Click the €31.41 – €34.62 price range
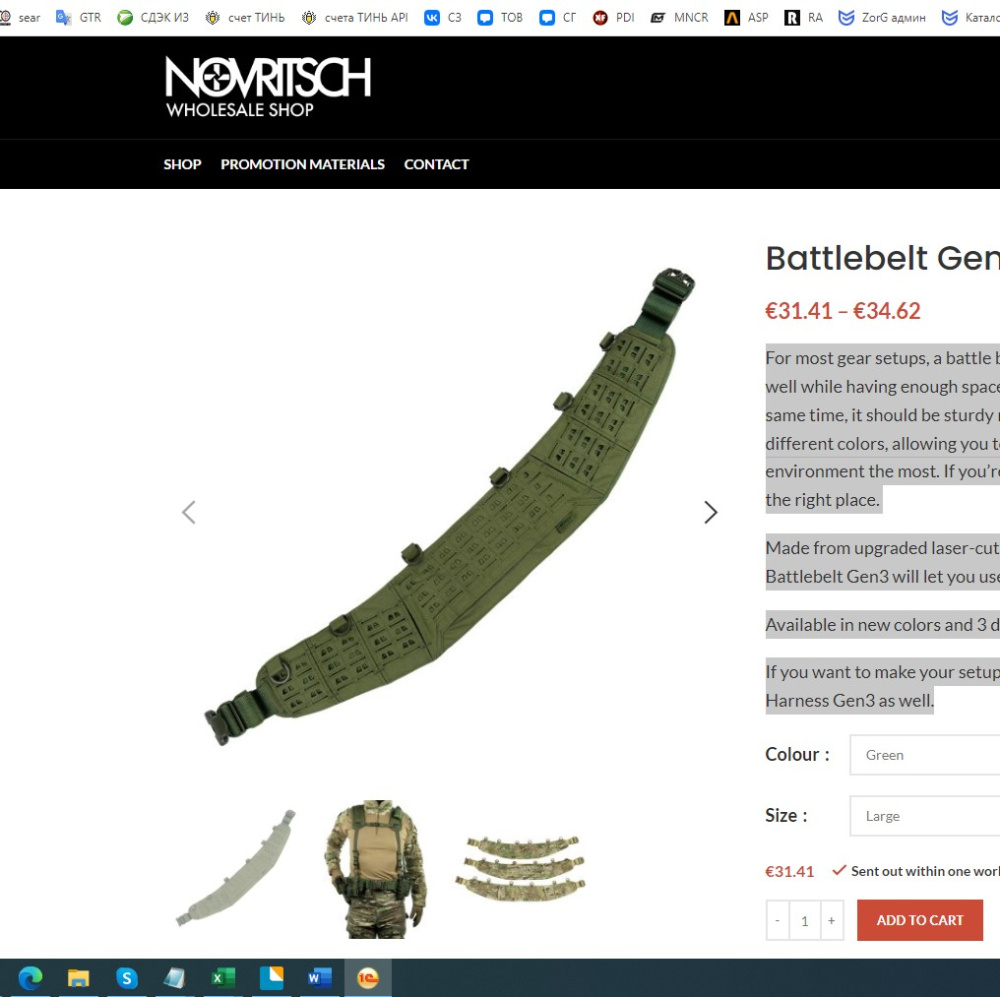Screen dimensions: 1000x997 842,311
